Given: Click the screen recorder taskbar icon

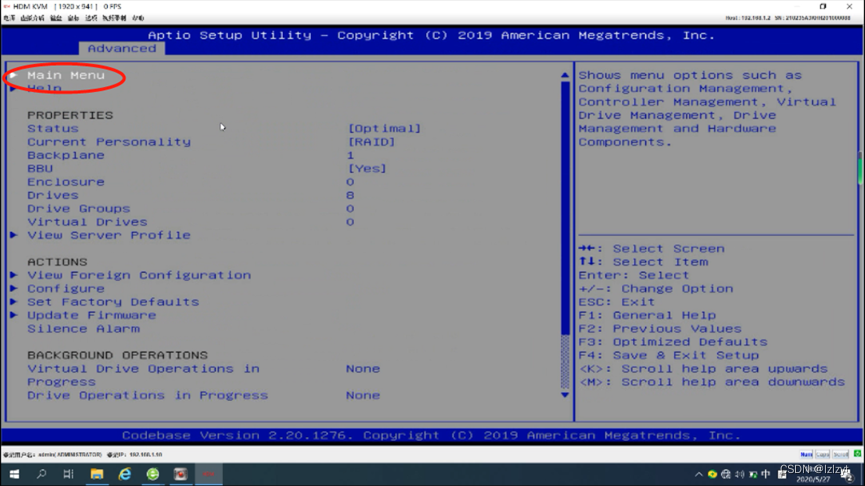Looking at the screenshot, I should (180, 474).
